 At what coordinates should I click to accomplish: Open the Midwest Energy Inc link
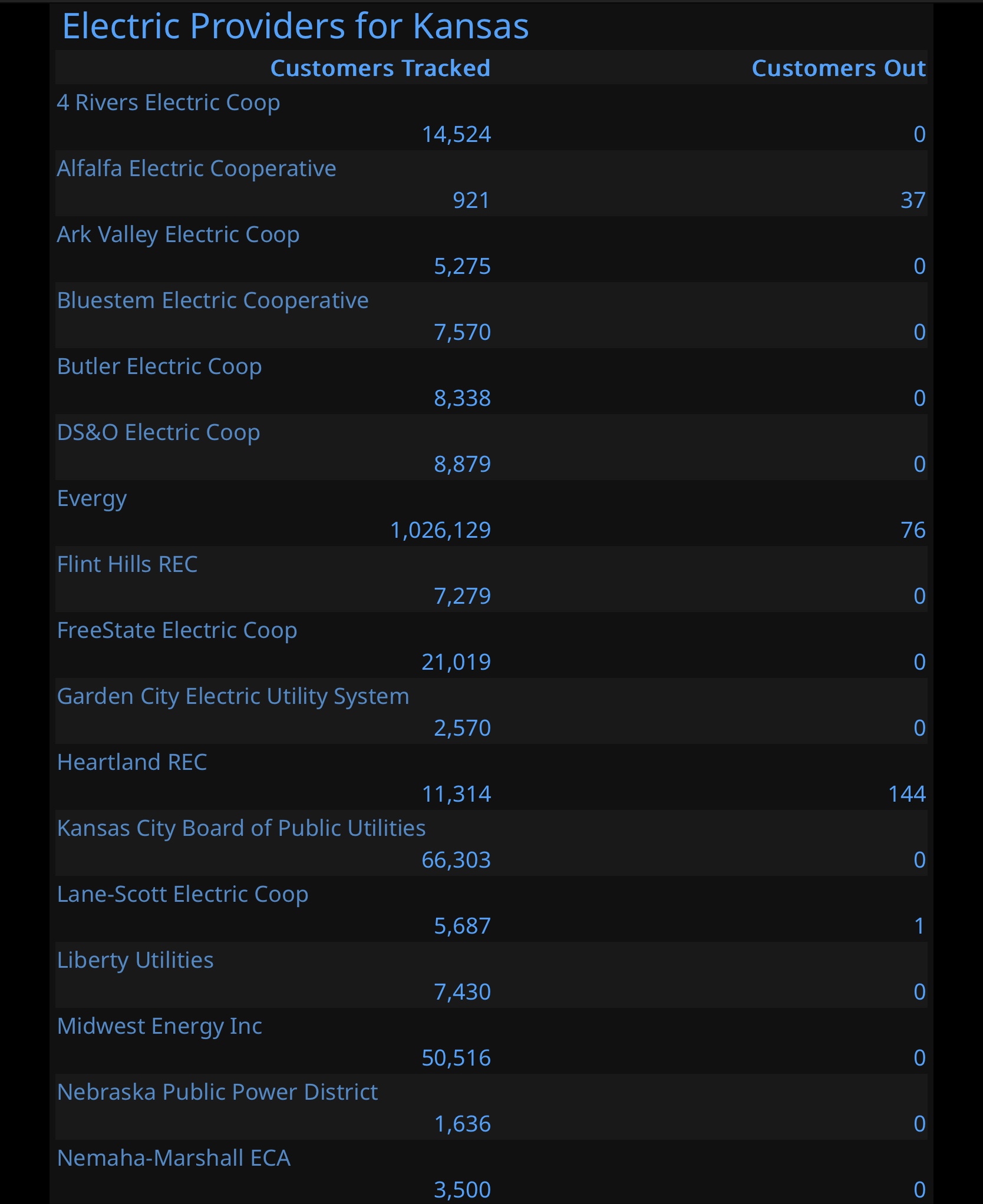pyautogui.click(x=160, y=1027)
